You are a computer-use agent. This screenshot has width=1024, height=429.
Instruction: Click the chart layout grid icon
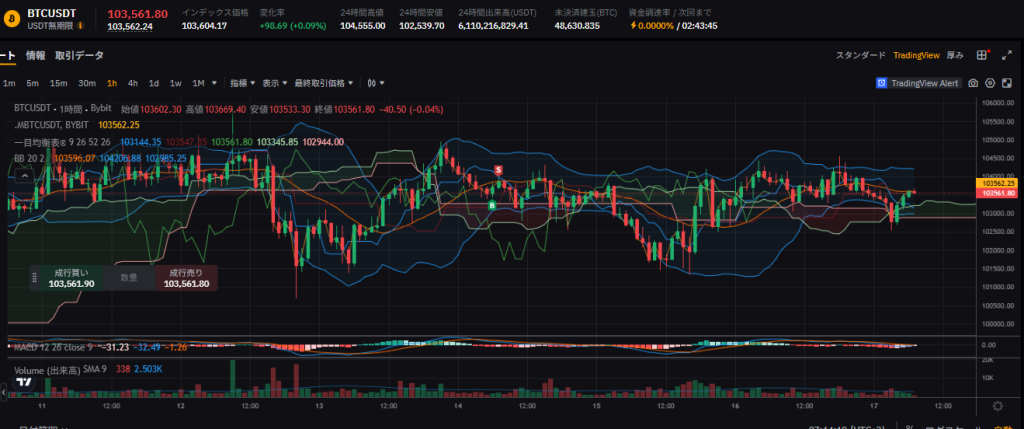click(983, 56)
